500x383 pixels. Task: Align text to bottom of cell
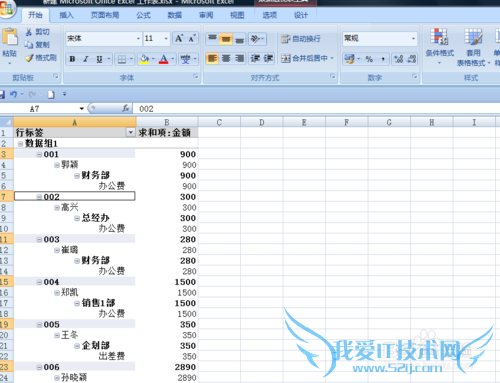[x=239, y=39]
